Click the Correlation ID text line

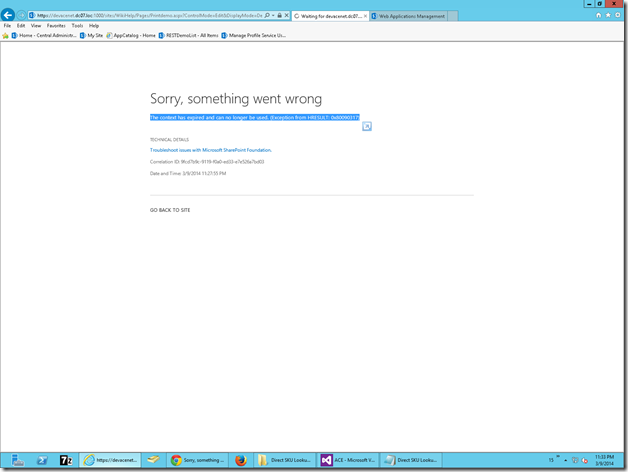pos(207,162)
